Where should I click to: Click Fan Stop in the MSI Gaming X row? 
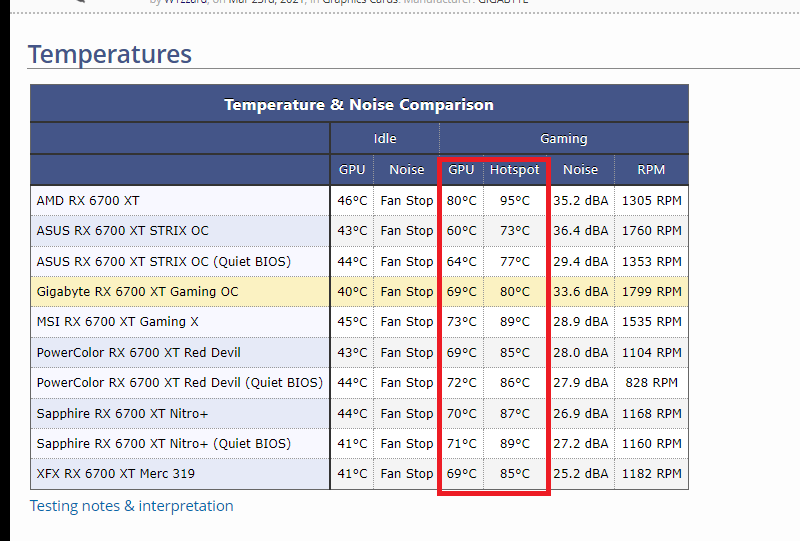[x=407, y=322]
